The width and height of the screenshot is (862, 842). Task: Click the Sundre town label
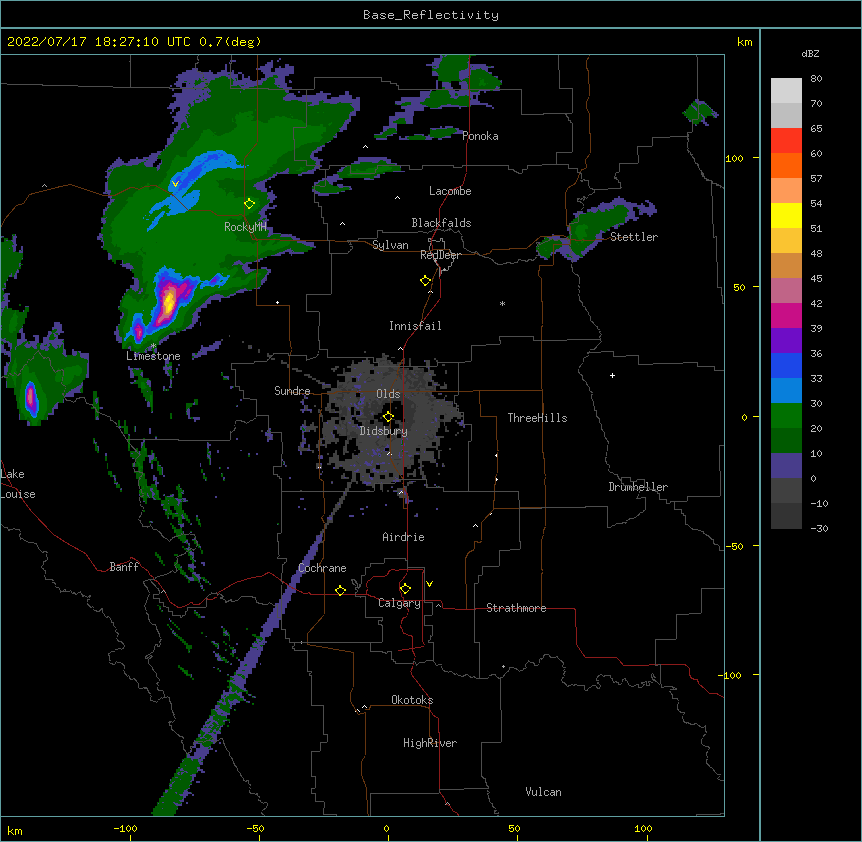(292, 391)
